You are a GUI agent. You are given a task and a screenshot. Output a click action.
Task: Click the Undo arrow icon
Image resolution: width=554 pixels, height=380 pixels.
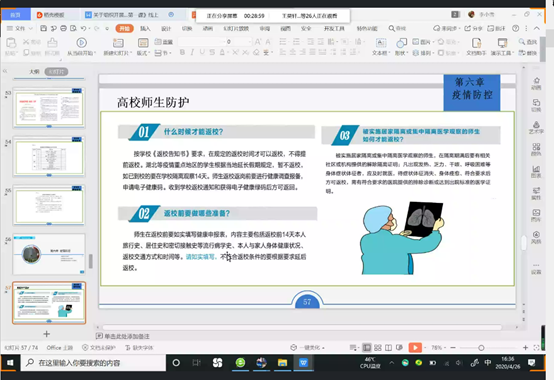pos(83,28)
